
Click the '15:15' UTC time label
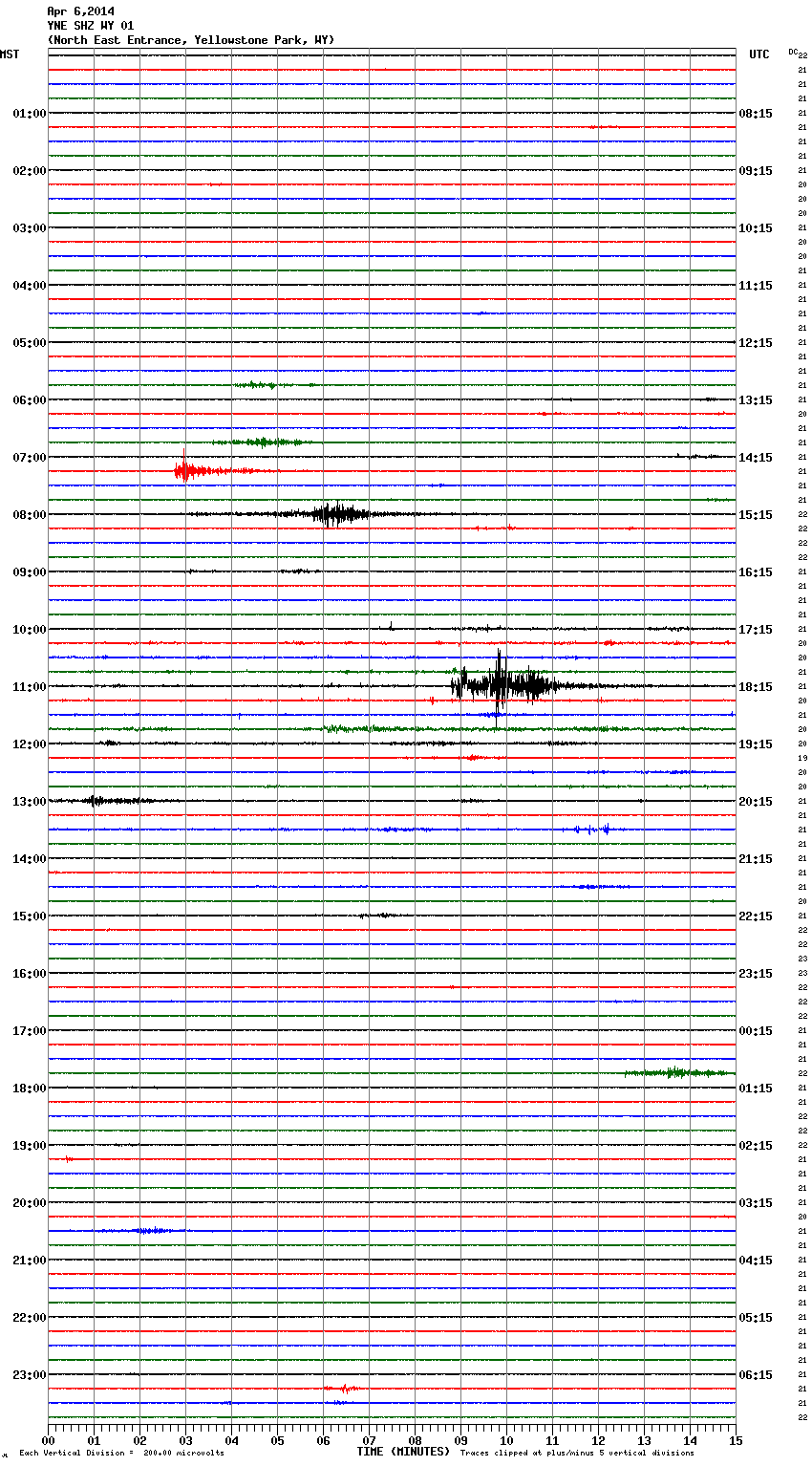point(756,515)
